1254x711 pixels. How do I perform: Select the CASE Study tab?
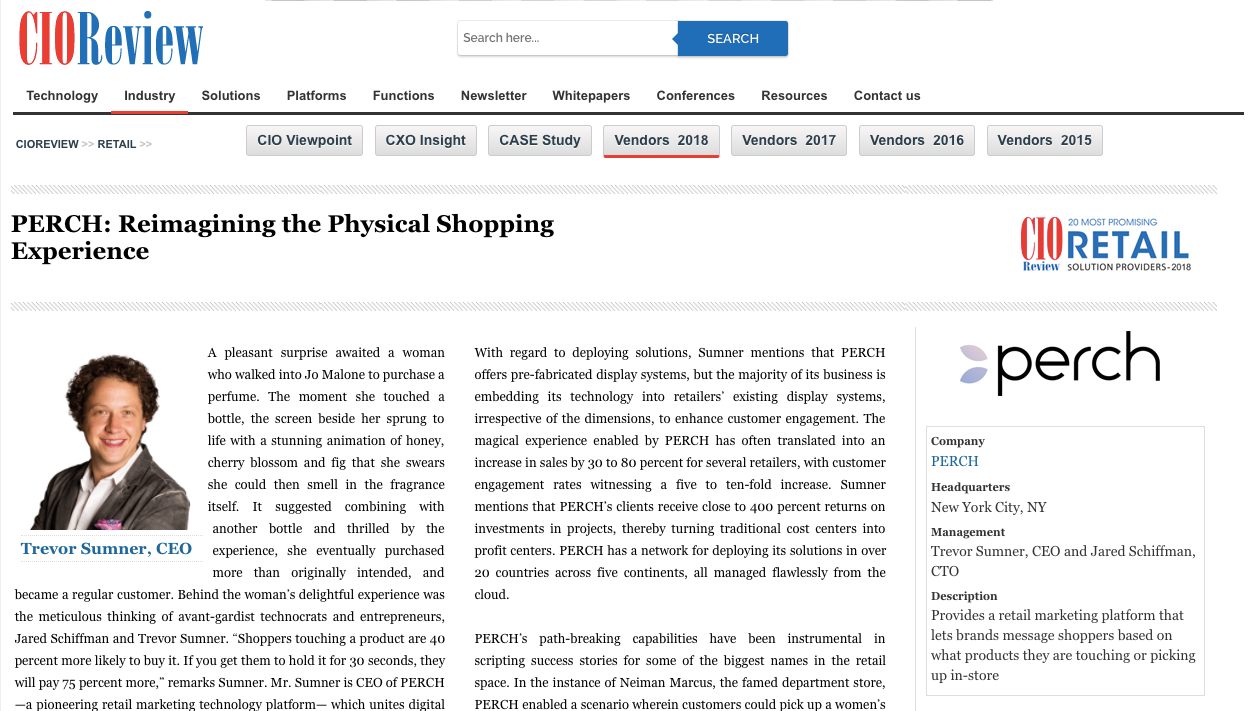click(540, 140)
